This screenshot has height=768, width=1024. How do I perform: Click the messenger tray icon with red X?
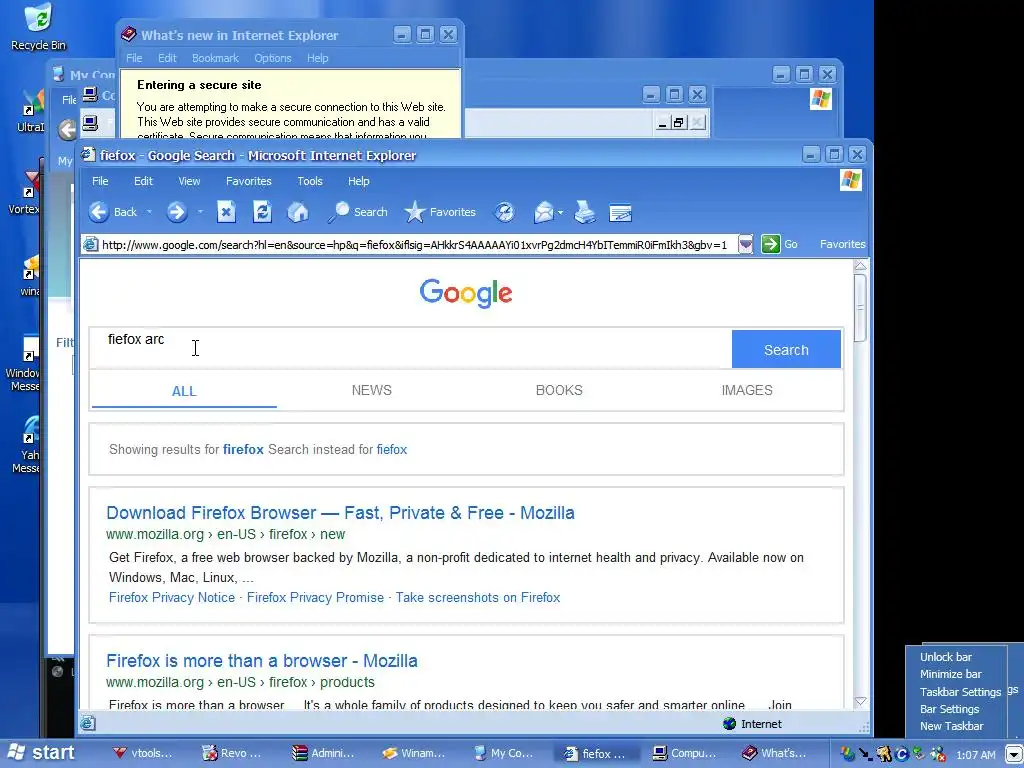click(x=938, y=754)
